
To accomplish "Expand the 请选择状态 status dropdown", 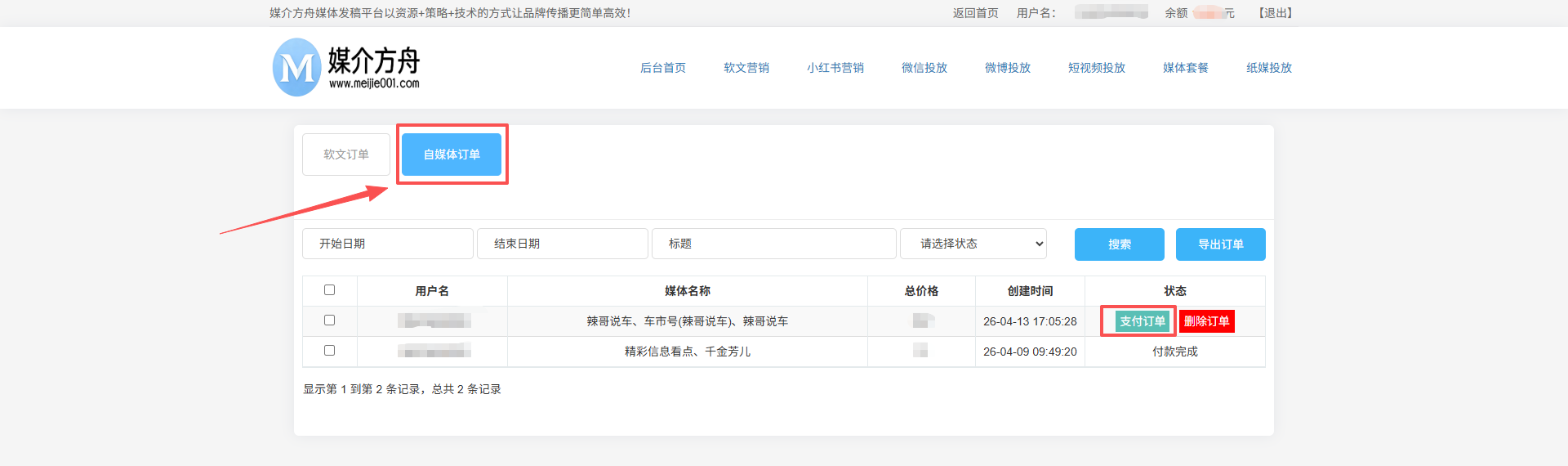I will pos(973,244).
